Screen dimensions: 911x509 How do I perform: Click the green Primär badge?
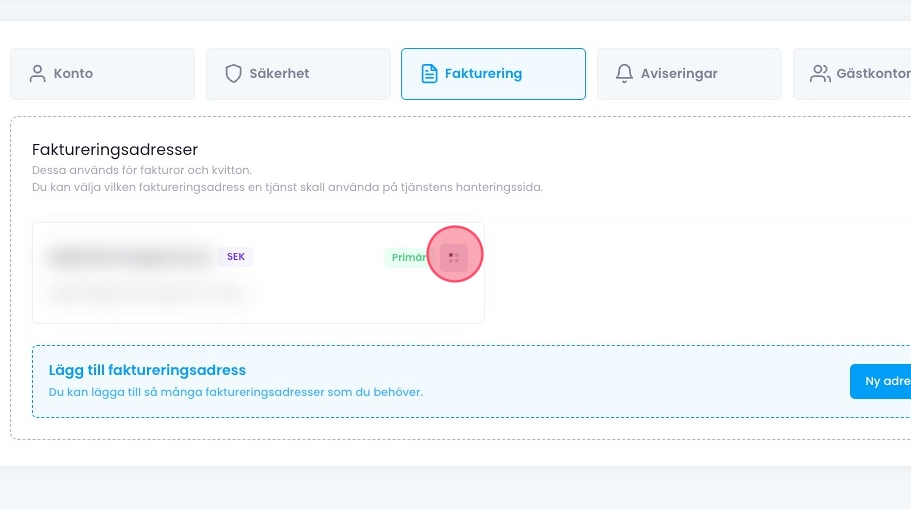[x=407, y=258]
